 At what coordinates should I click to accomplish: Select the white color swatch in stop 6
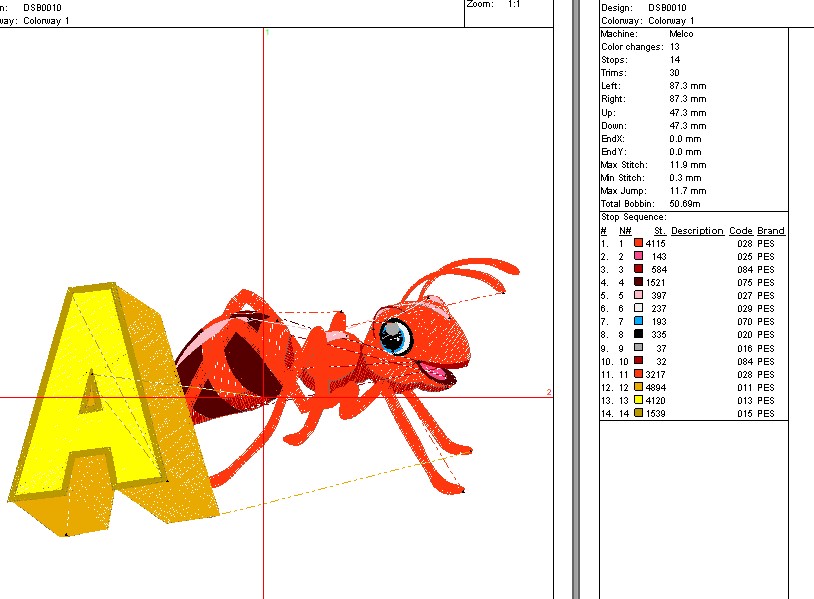click(638, 309)
